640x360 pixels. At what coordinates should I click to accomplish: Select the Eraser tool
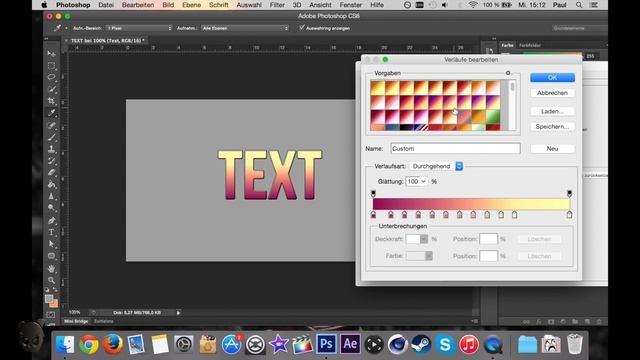[51, 173]
